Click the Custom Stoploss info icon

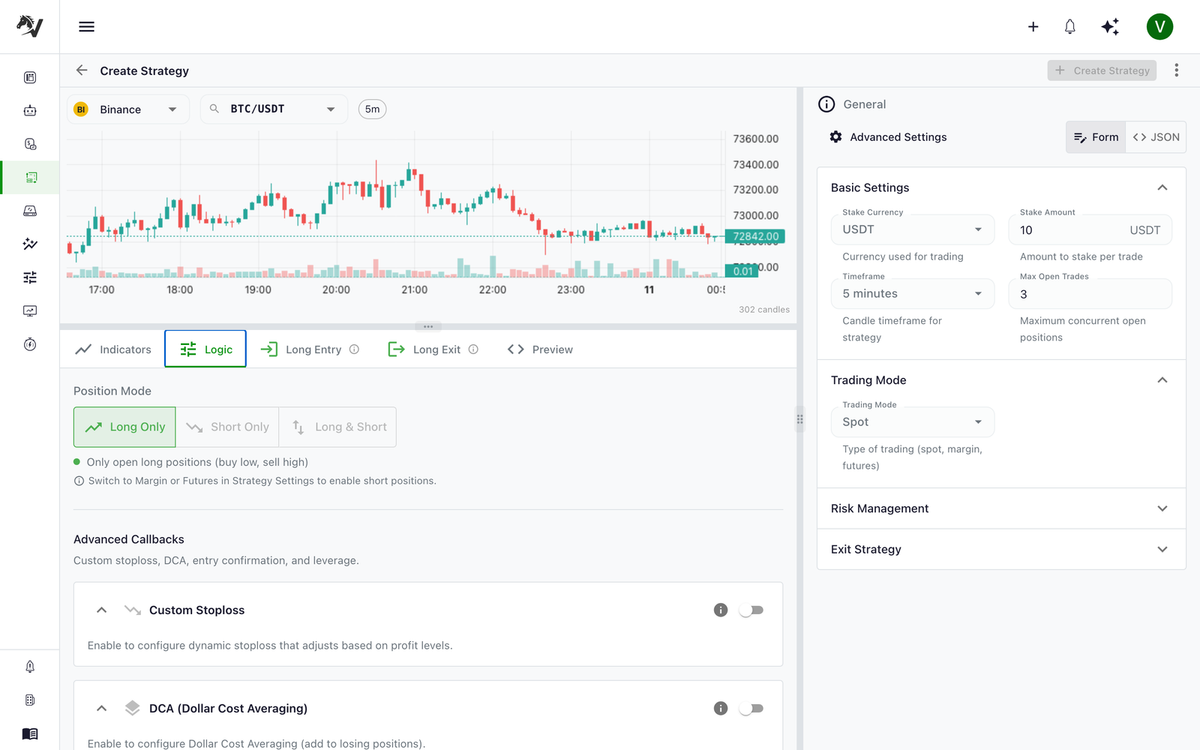point(720,610)
